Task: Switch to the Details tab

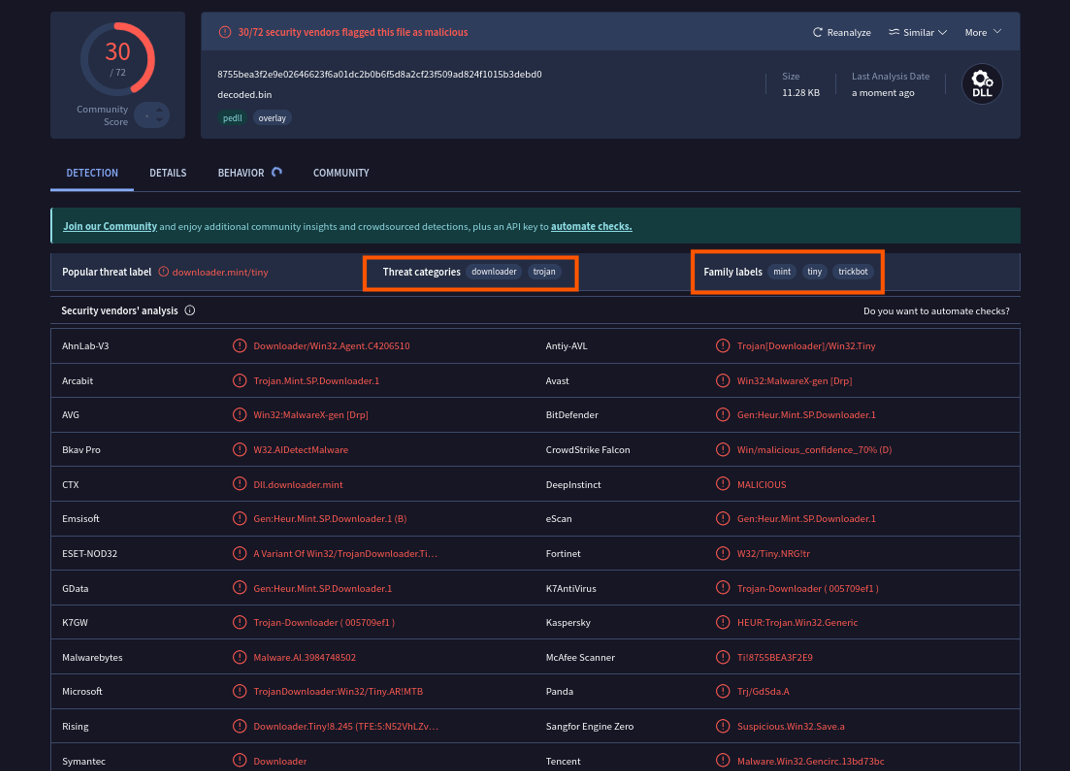Action: coord(168,173)
